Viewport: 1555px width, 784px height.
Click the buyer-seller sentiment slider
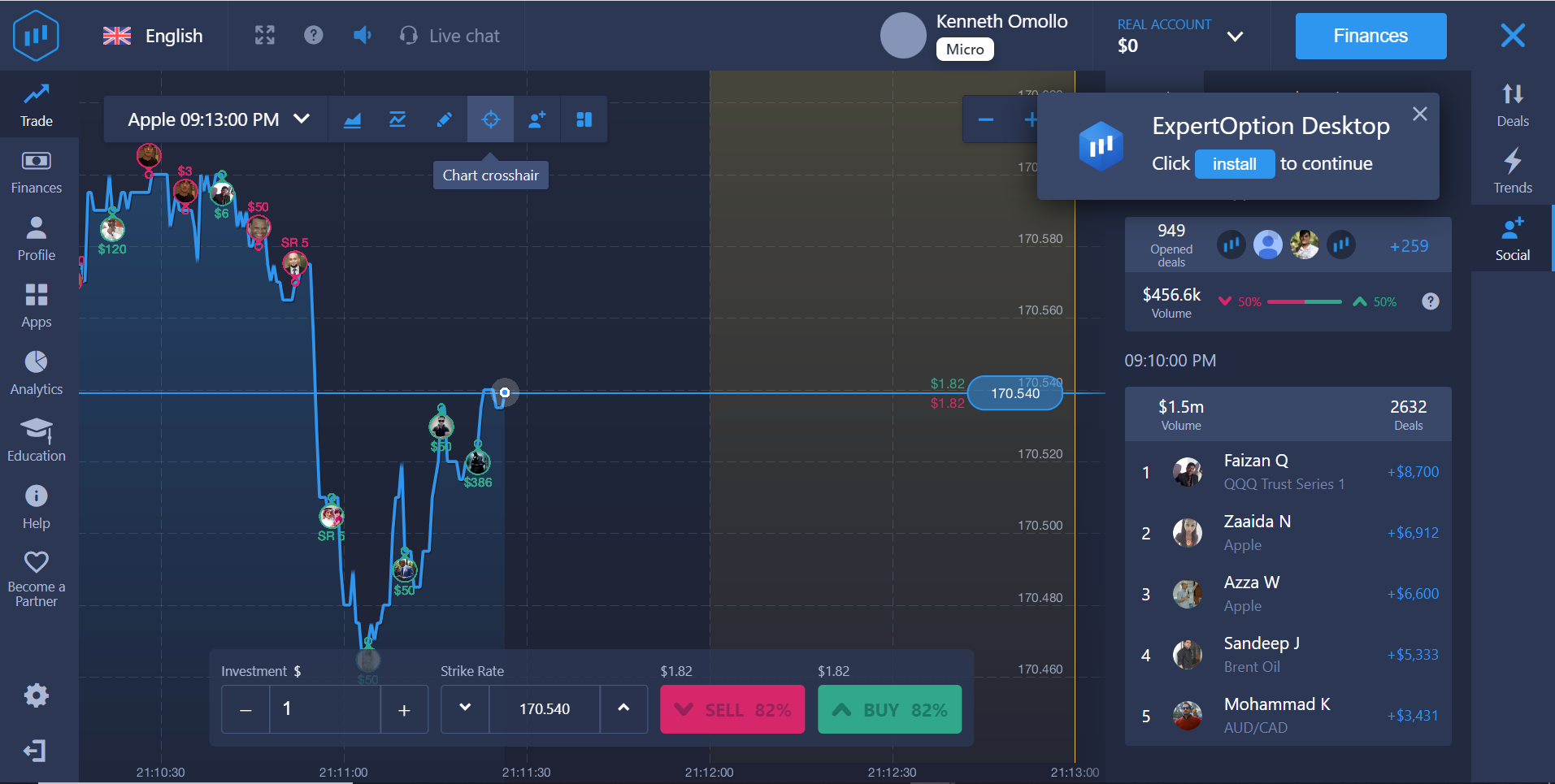point(1305,301)
